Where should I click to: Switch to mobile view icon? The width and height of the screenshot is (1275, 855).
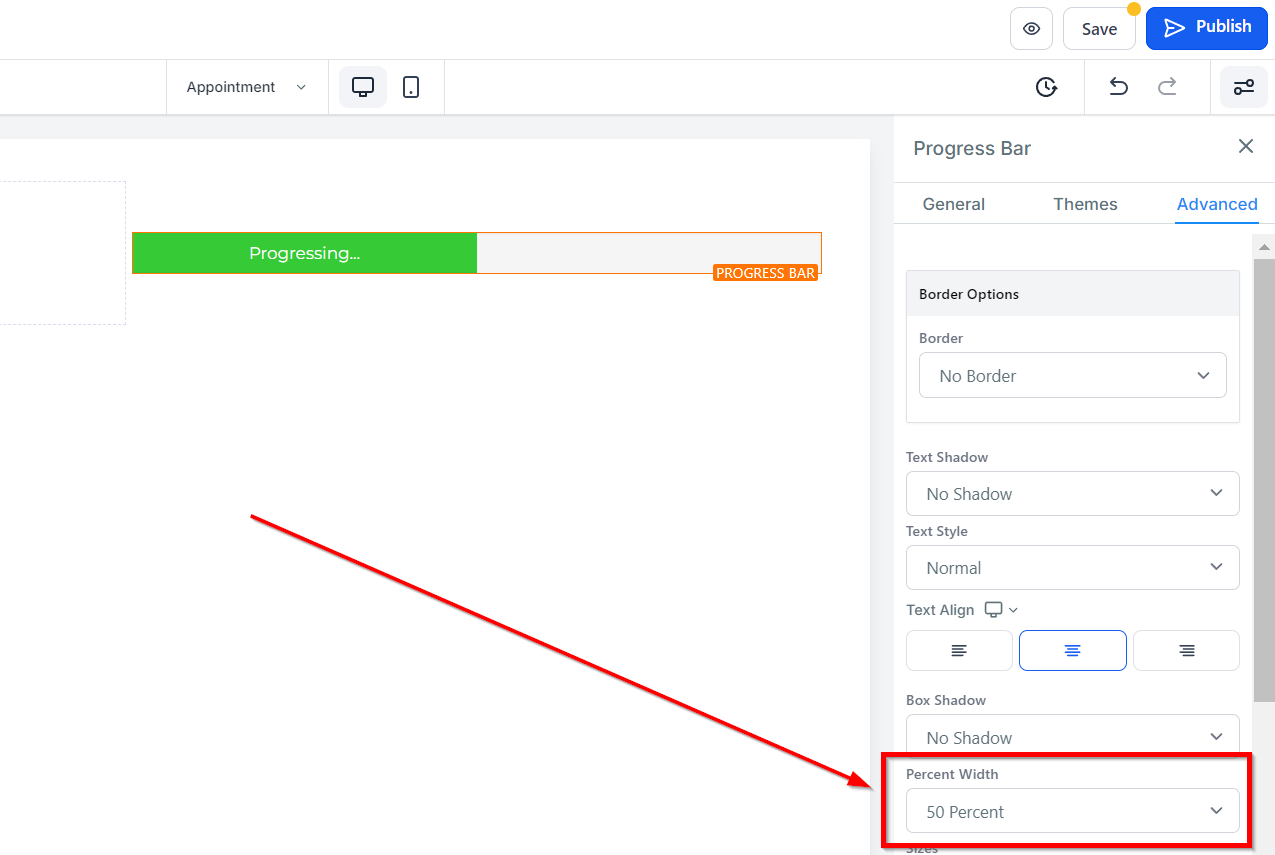[411, 87]
